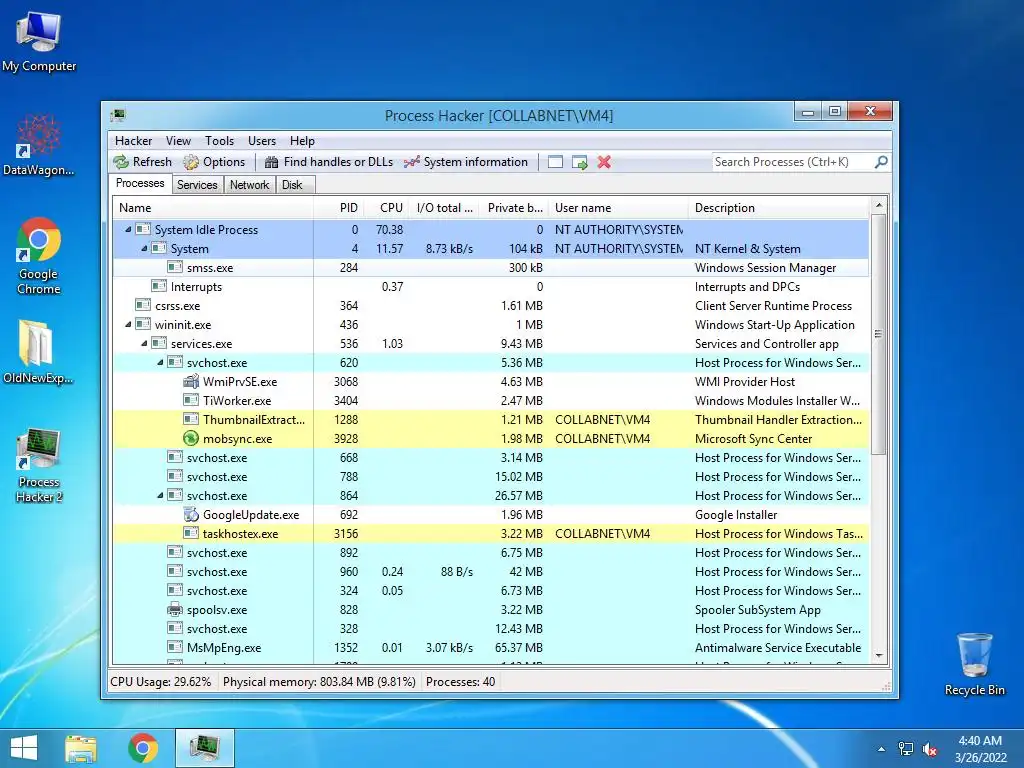This screenshot has width=1024, height=768.
Task: Collapse svchost.exe PID 620 node
Action: click(160, 362)
